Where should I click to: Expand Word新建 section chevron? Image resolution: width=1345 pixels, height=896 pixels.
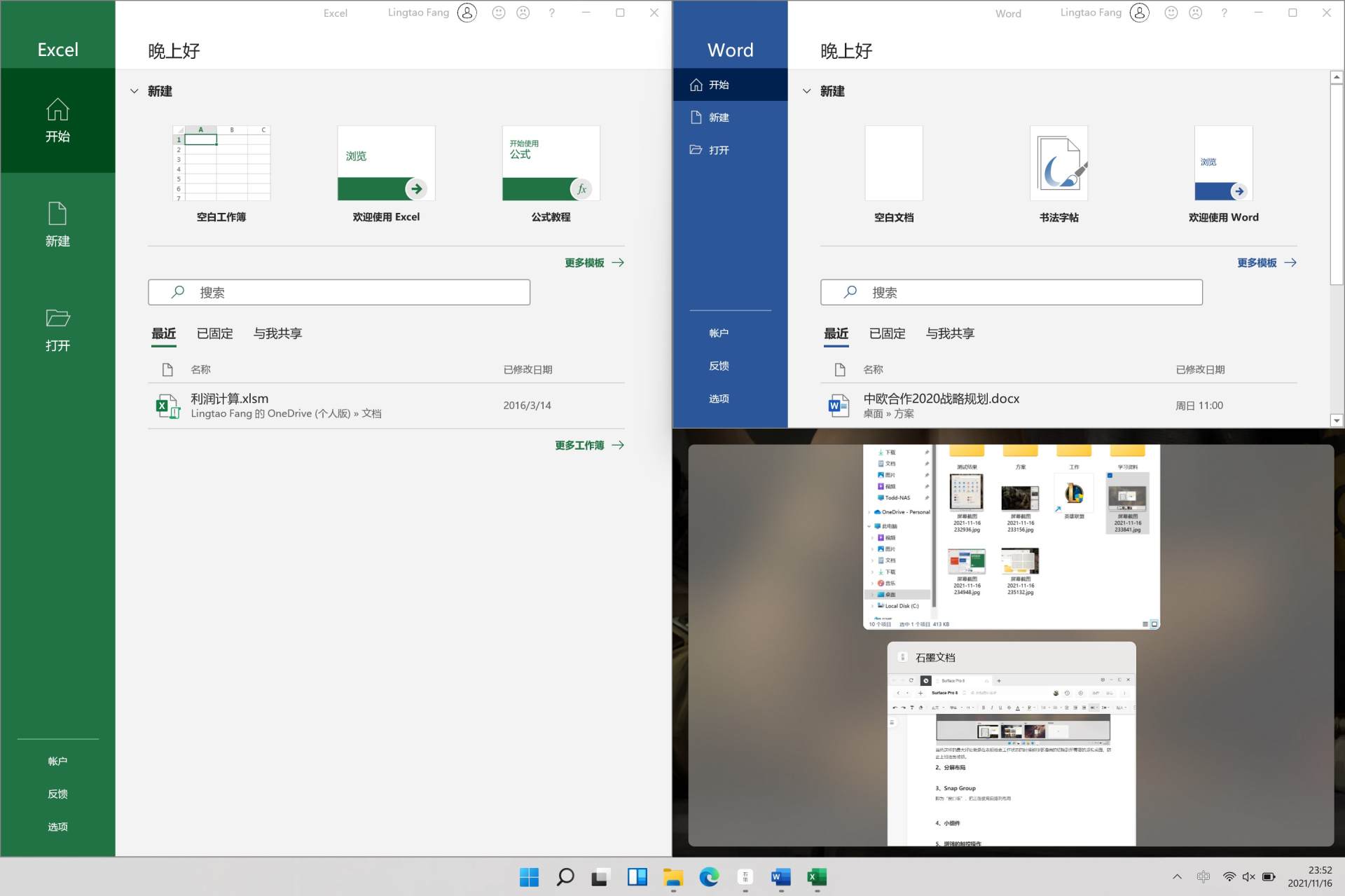[808, 91]
